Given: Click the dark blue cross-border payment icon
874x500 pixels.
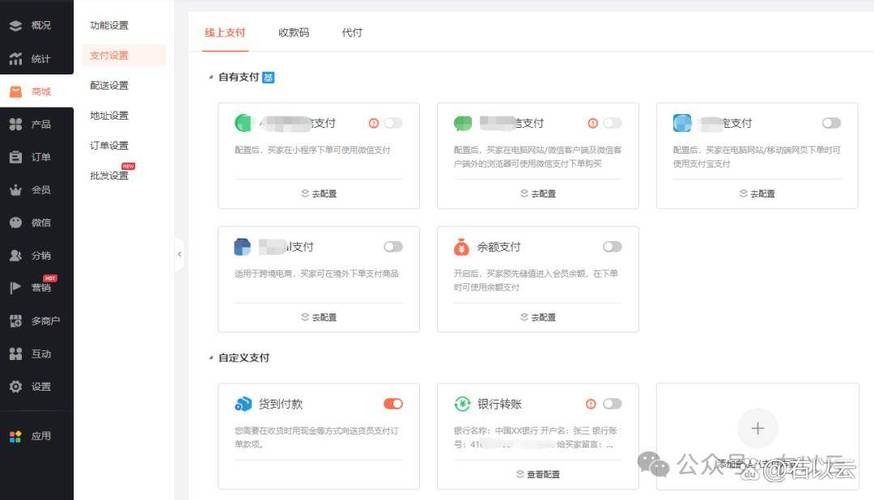Looking at the screenshot, I should [x=242, y=246].
